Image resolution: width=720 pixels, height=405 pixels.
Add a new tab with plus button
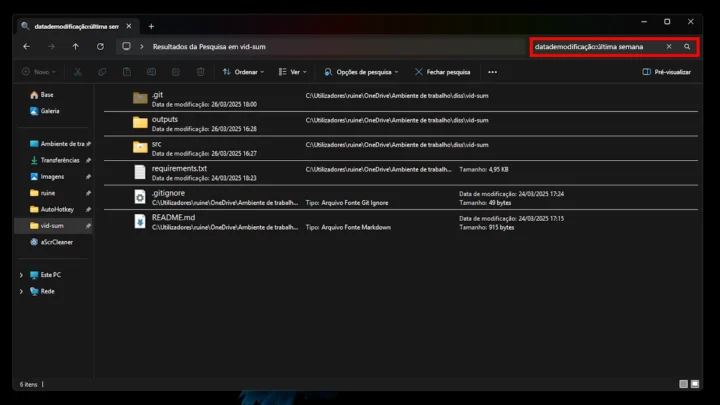click(x=151, y=27)
